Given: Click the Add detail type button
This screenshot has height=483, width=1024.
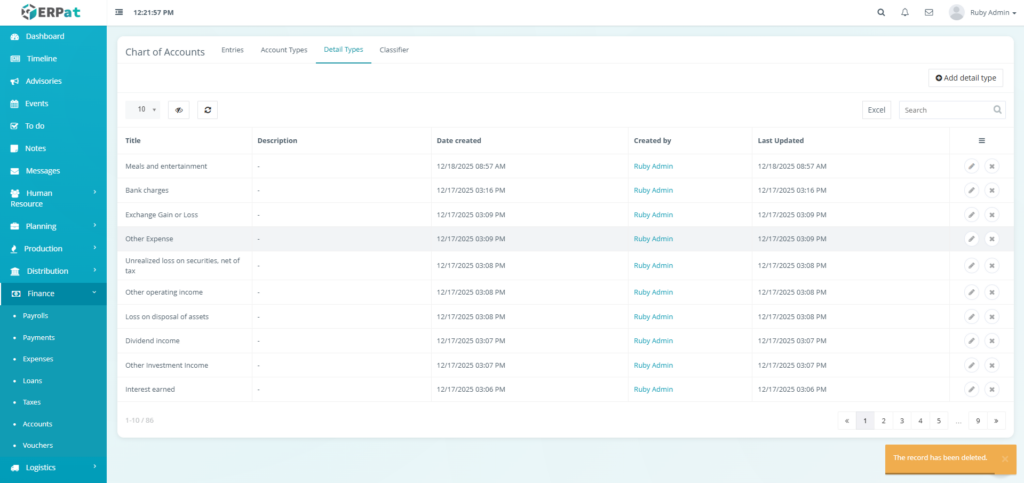Looking at the screenshot, I should coord(965,78).
